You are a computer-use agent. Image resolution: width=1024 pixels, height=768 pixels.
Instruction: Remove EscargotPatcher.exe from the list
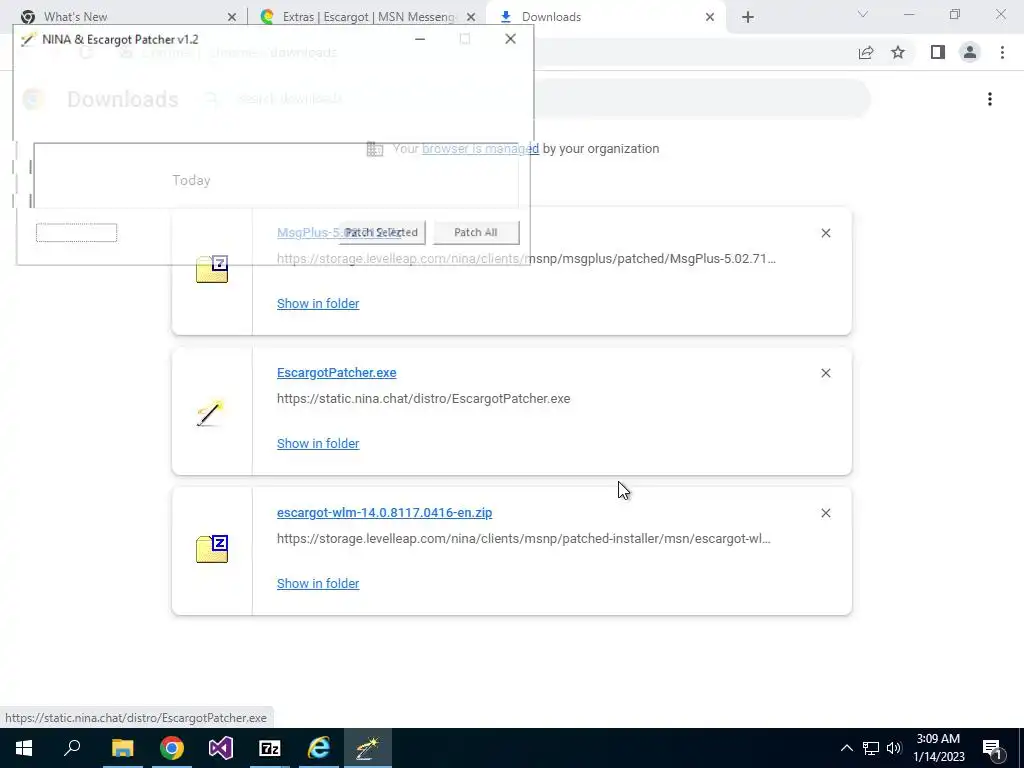coord(826,373)
